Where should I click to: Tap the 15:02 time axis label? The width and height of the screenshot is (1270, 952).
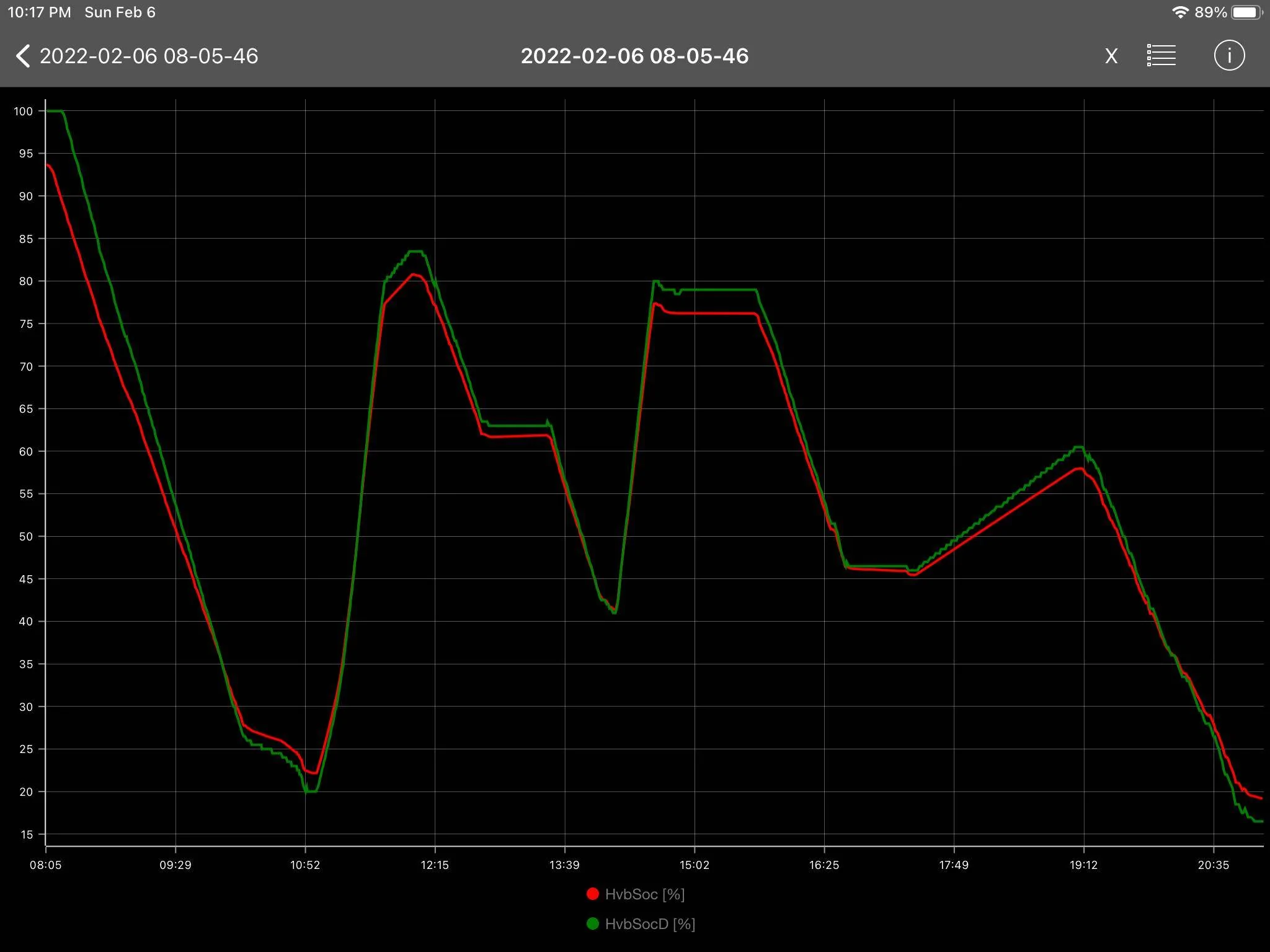695,865
